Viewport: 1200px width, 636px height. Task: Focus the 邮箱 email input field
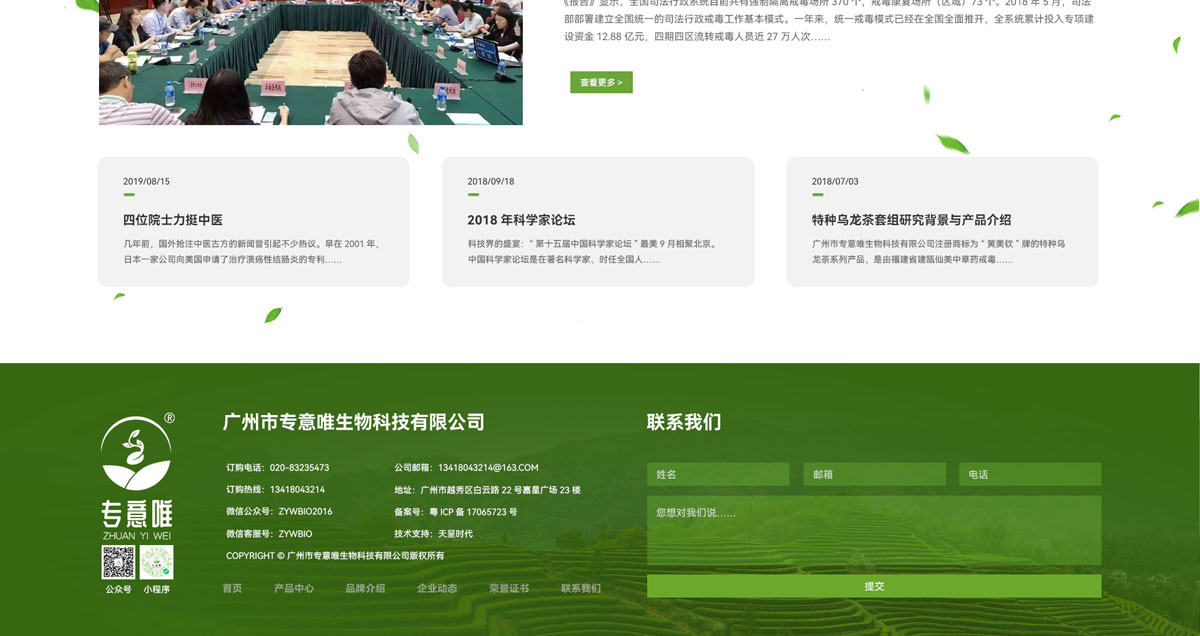point(874,474)
